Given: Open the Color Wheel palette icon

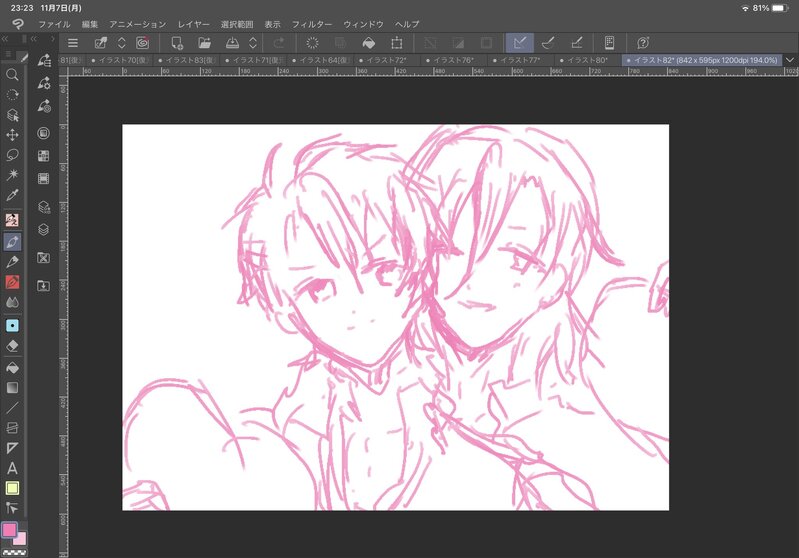Looking at the screenshot, I should pyautogui.click(x=44, y=134).
